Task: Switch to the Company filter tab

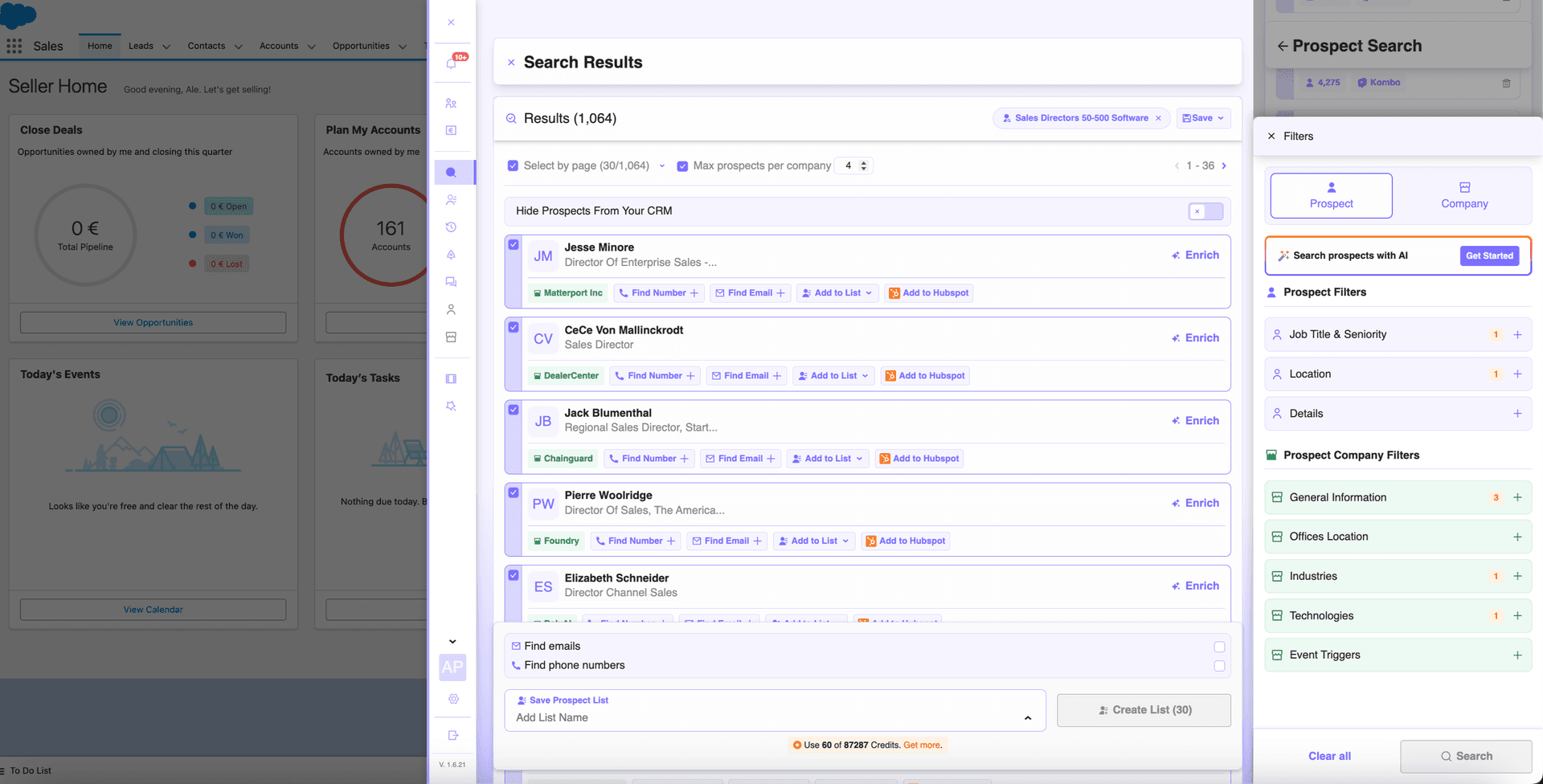Action: (1464, 195)
